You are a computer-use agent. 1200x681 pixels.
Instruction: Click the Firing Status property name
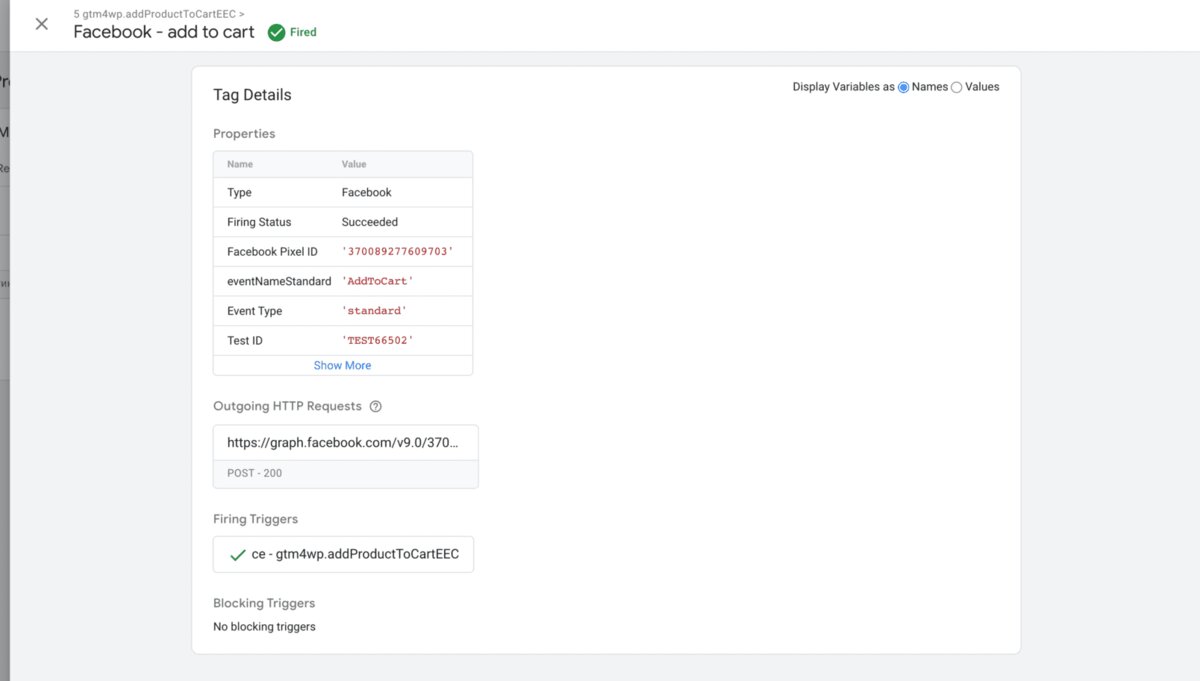tap(259, 222)
